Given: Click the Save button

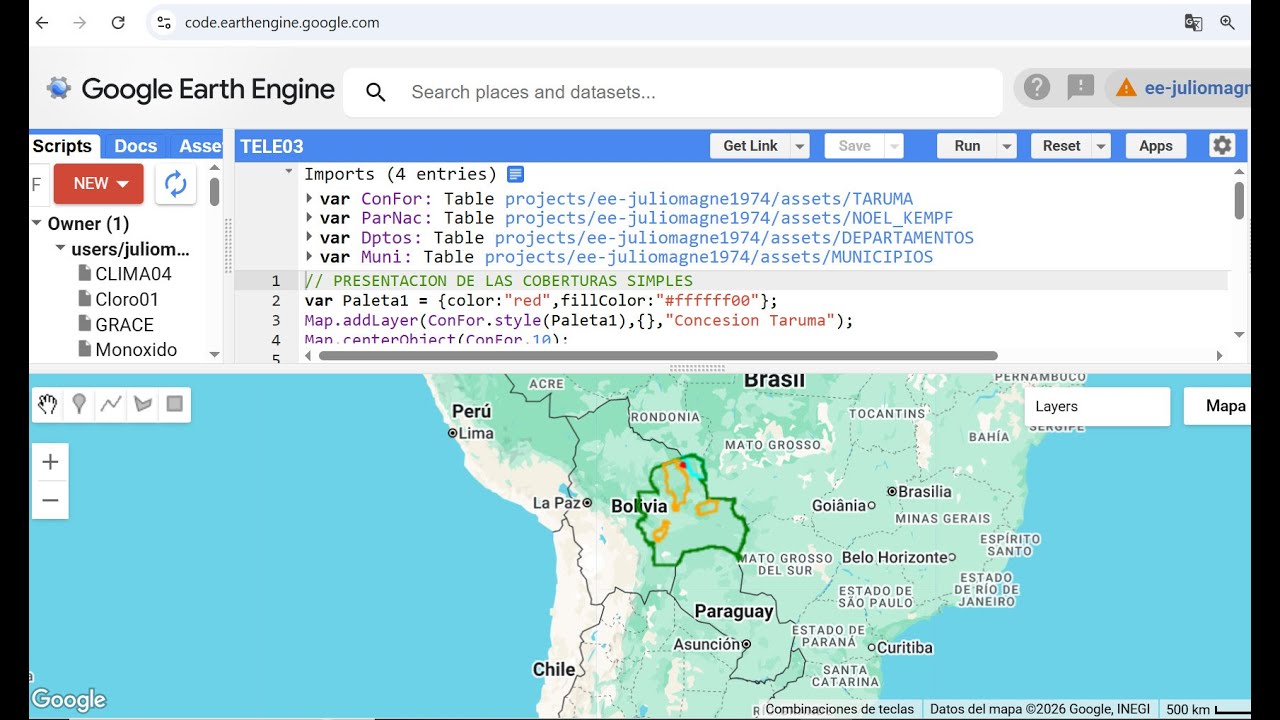Looking at the screenshot, I should pos(854,146).
